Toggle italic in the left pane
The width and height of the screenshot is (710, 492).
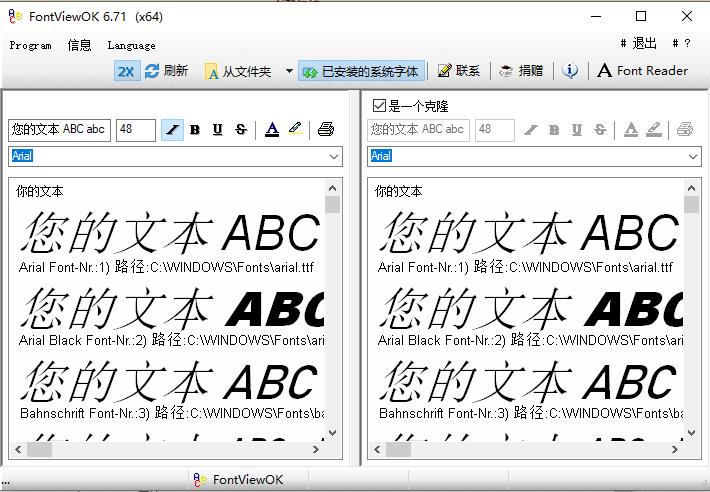[x=172, y=130]
